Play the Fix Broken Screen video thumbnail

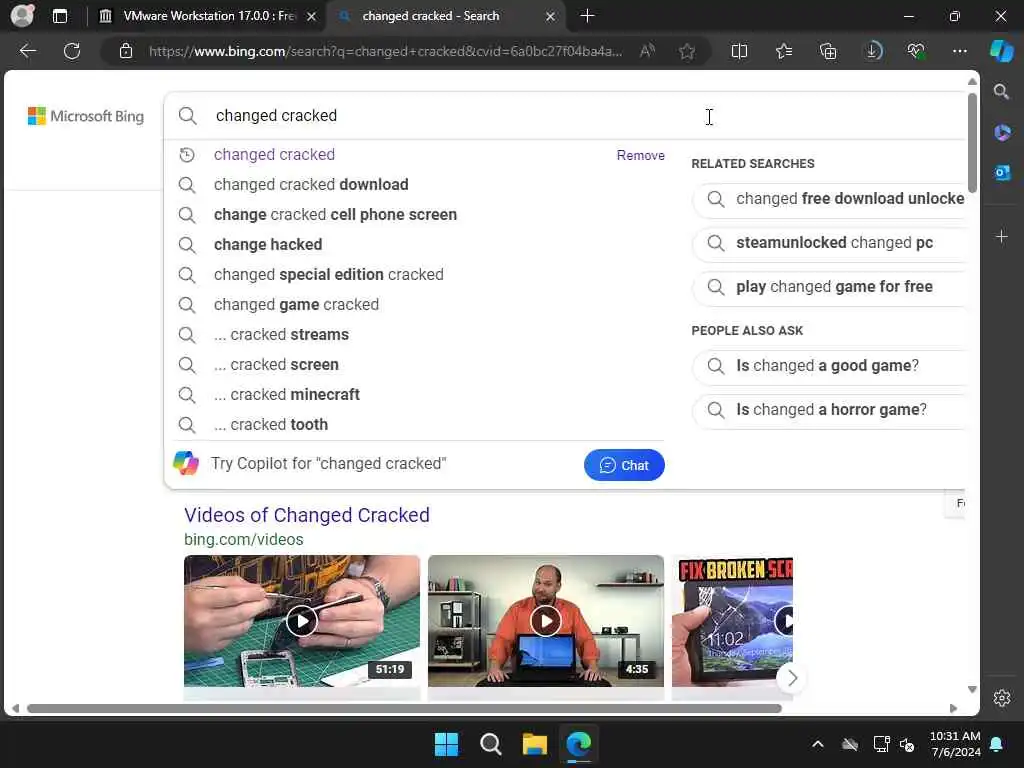pyautogui.click(x=732, y=621)
